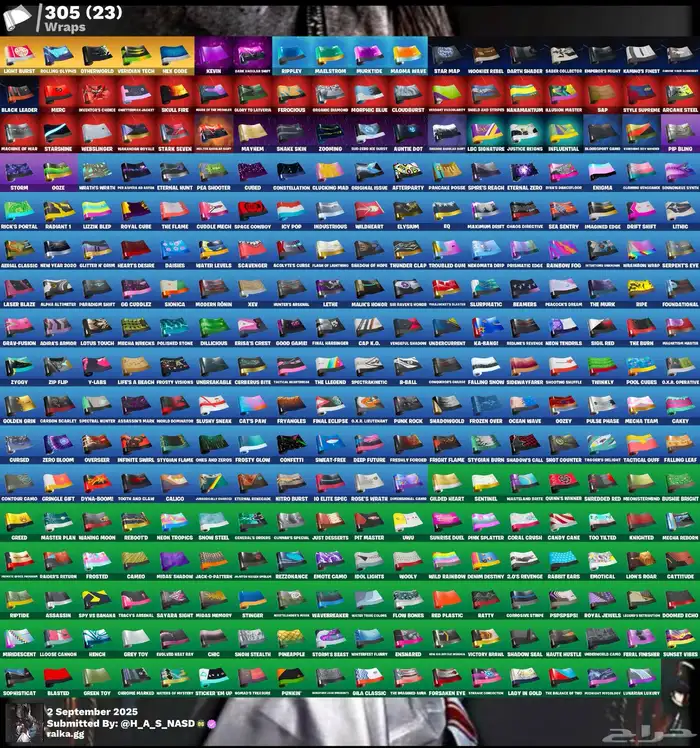Select the Ripe banana wrap
This screenshot has height=748, width=700.
tap(641, 289)
